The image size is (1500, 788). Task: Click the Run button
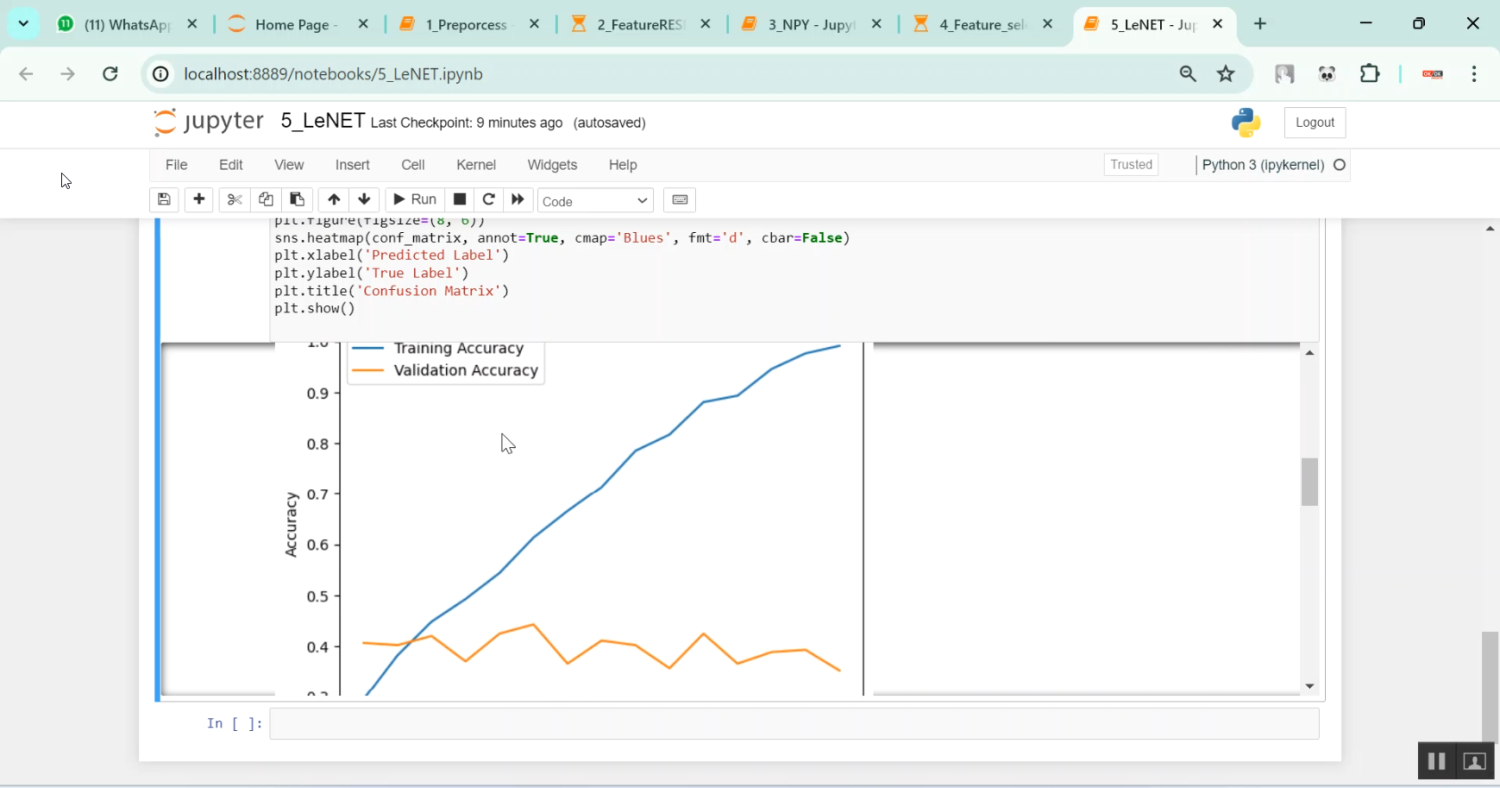(x=413, y=200)
